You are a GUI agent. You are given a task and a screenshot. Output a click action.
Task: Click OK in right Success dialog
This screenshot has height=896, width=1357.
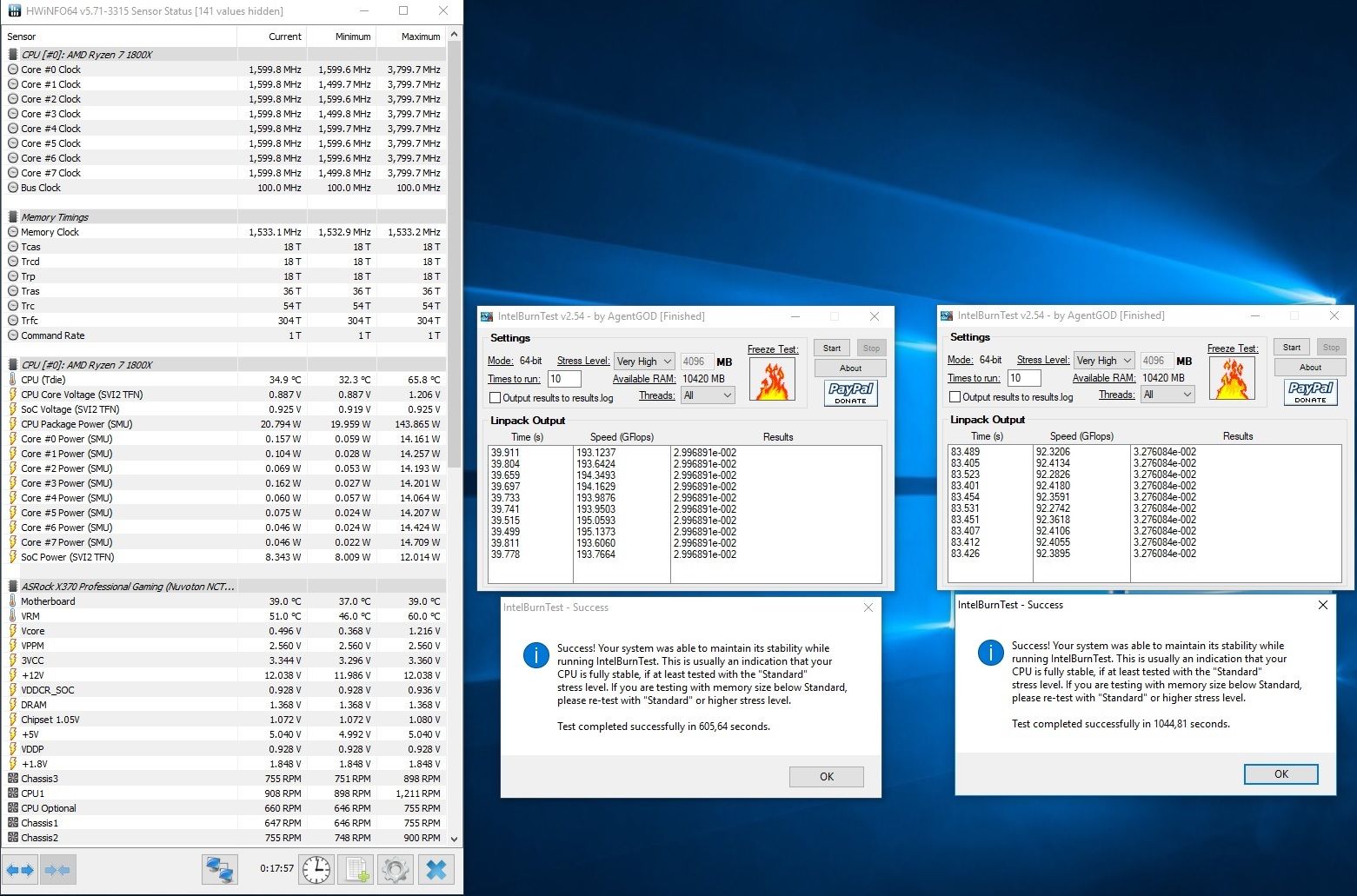(1281, 774)
